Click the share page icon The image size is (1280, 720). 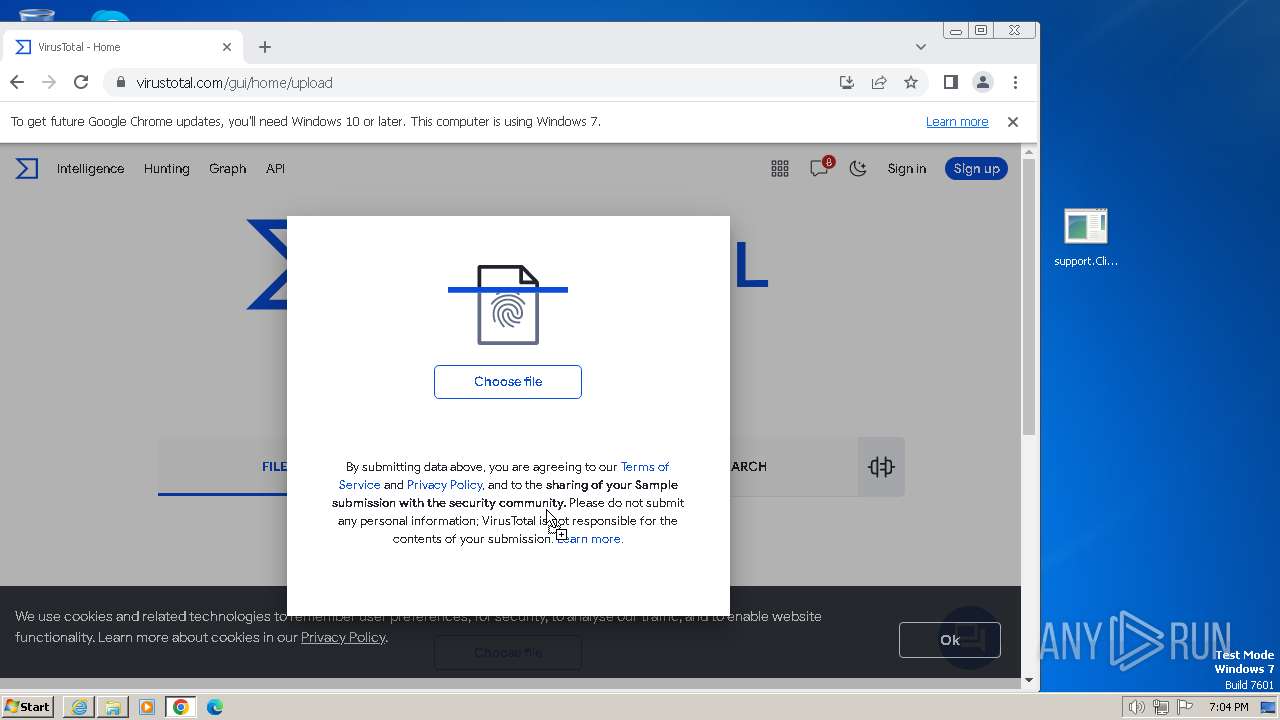tap(879, 83)
